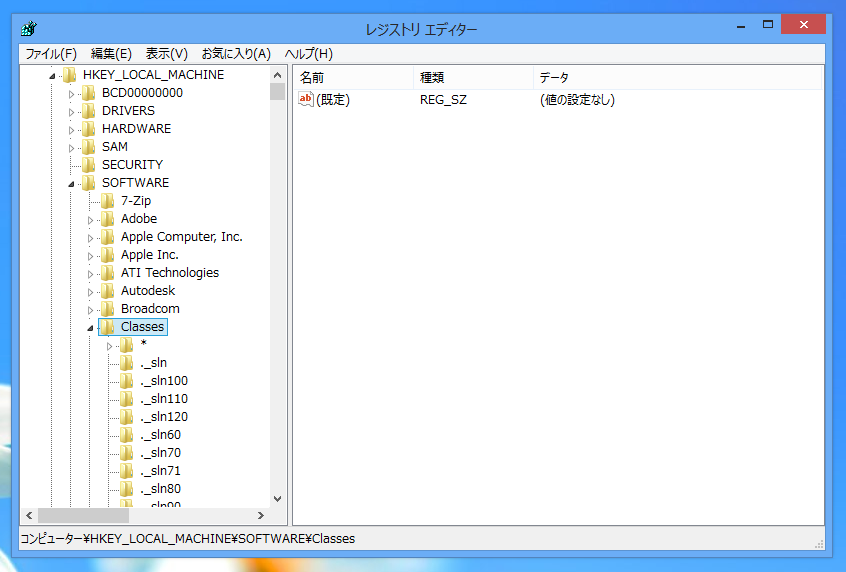
Task: Click the ._sln120 folder icon
Action: pos(126,417)
